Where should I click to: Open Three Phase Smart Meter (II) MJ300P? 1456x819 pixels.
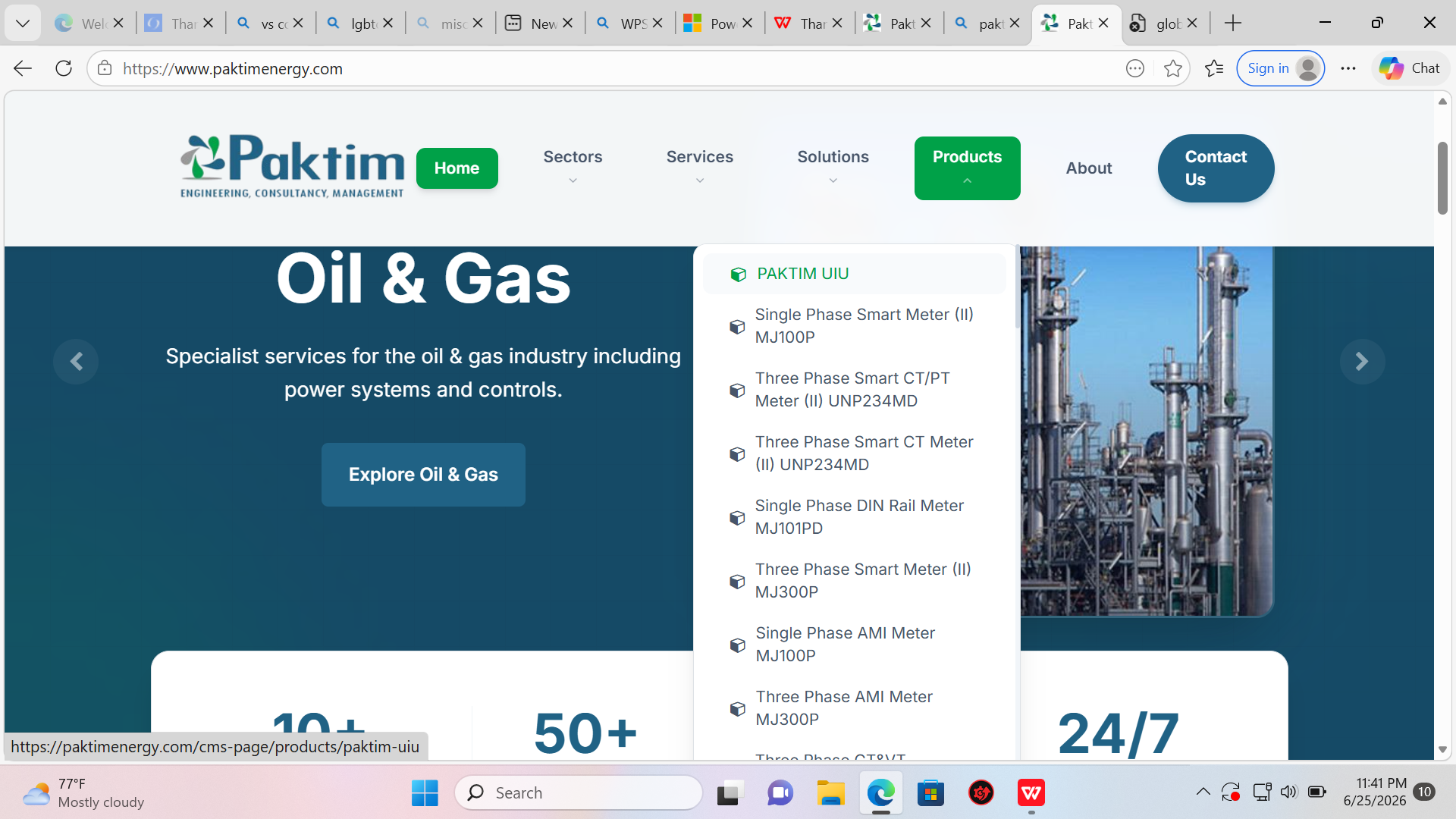pyautogui.click(x=854, y=580)
